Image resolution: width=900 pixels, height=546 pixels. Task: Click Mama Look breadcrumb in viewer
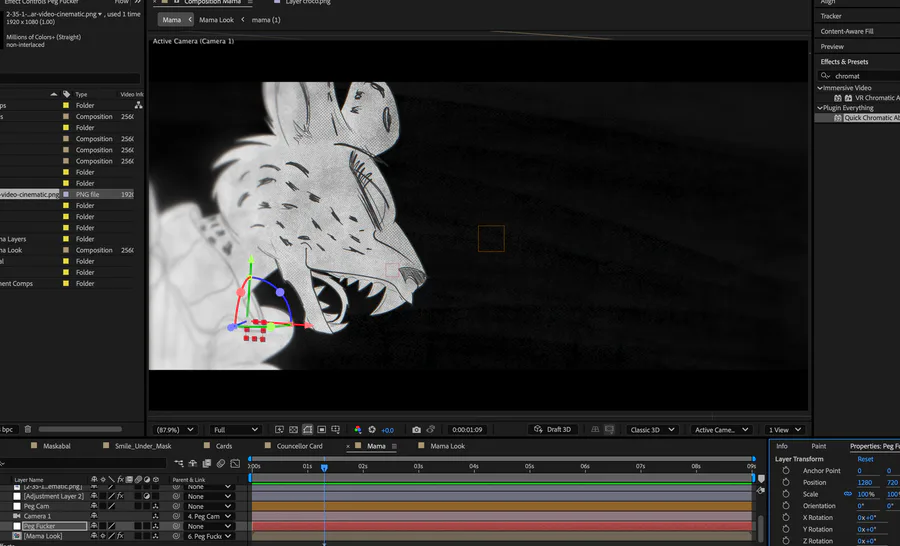[216, 20]
